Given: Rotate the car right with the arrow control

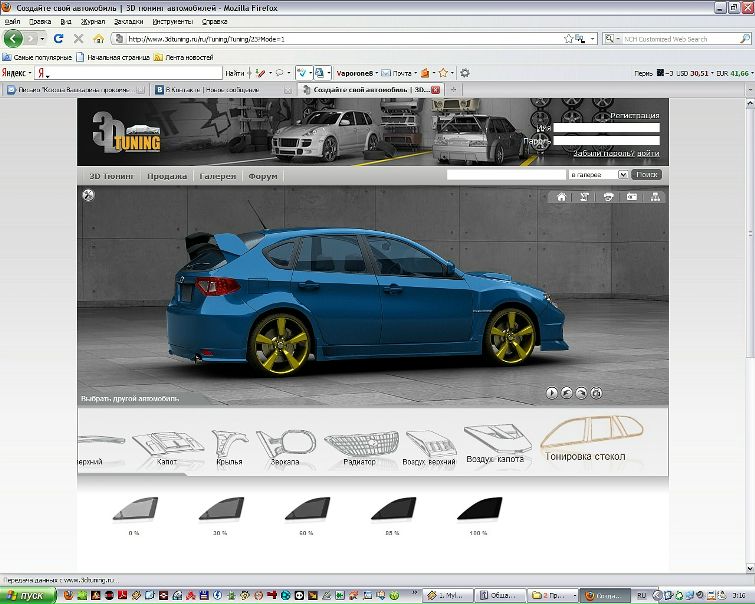Looking at the screenshot, I should pos(582,393).
